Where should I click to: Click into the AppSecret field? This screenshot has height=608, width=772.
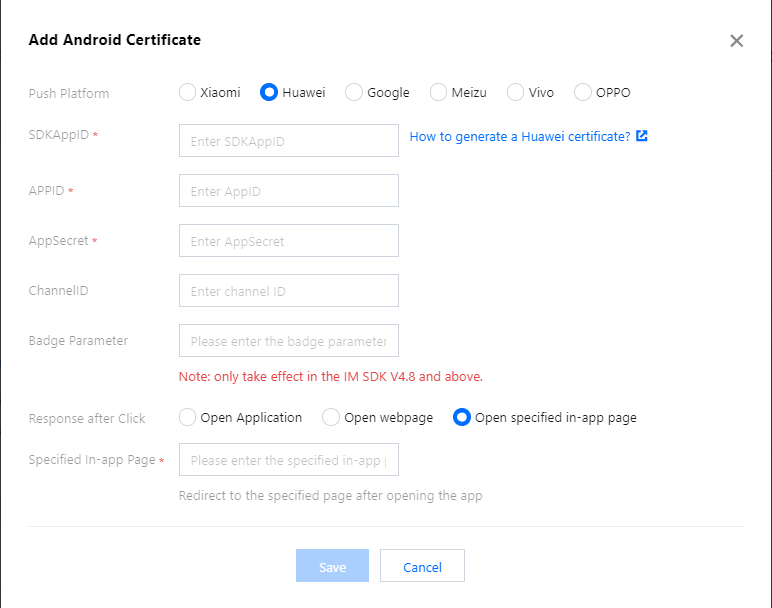tap(289, 241)
